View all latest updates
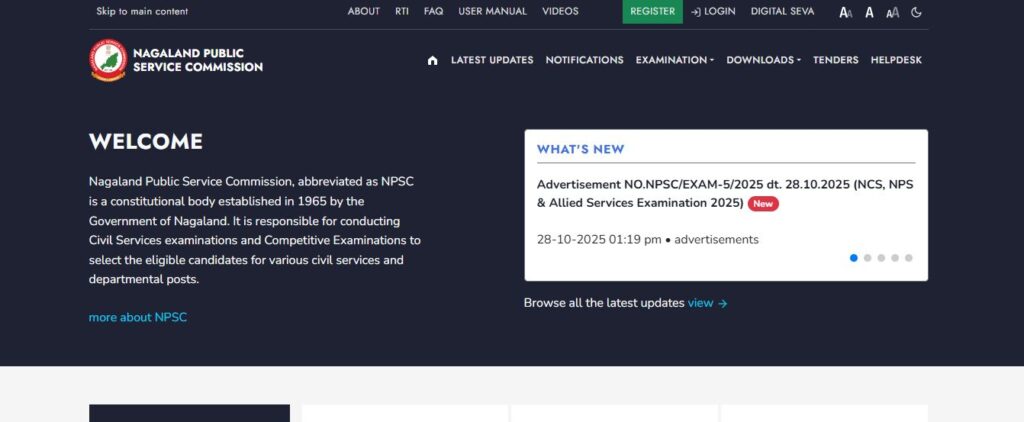Screen dimensions: 1024x422 click(x=707, y=303)
